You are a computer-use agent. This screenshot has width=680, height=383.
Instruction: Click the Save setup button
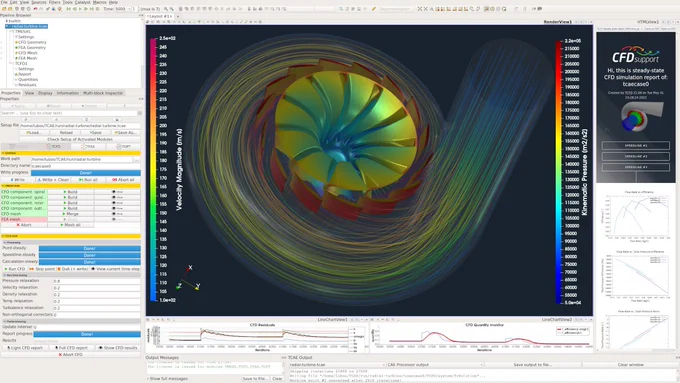[95, 132]
